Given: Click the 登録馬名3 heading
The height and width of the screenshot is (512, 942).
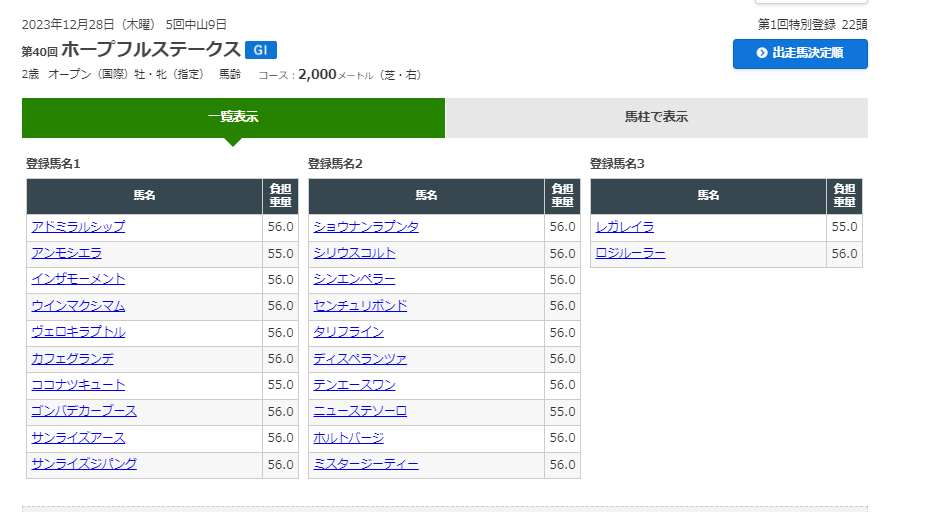Looking at the screenshot, I should tap(617, 163).
